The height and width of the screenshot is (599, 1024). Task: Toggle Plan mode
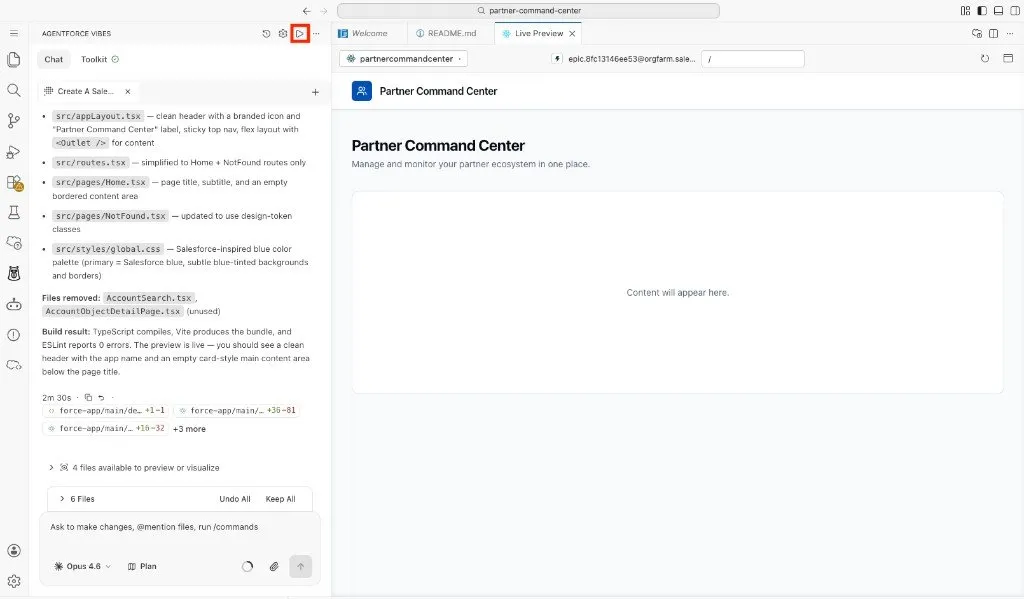click(142, 566)
